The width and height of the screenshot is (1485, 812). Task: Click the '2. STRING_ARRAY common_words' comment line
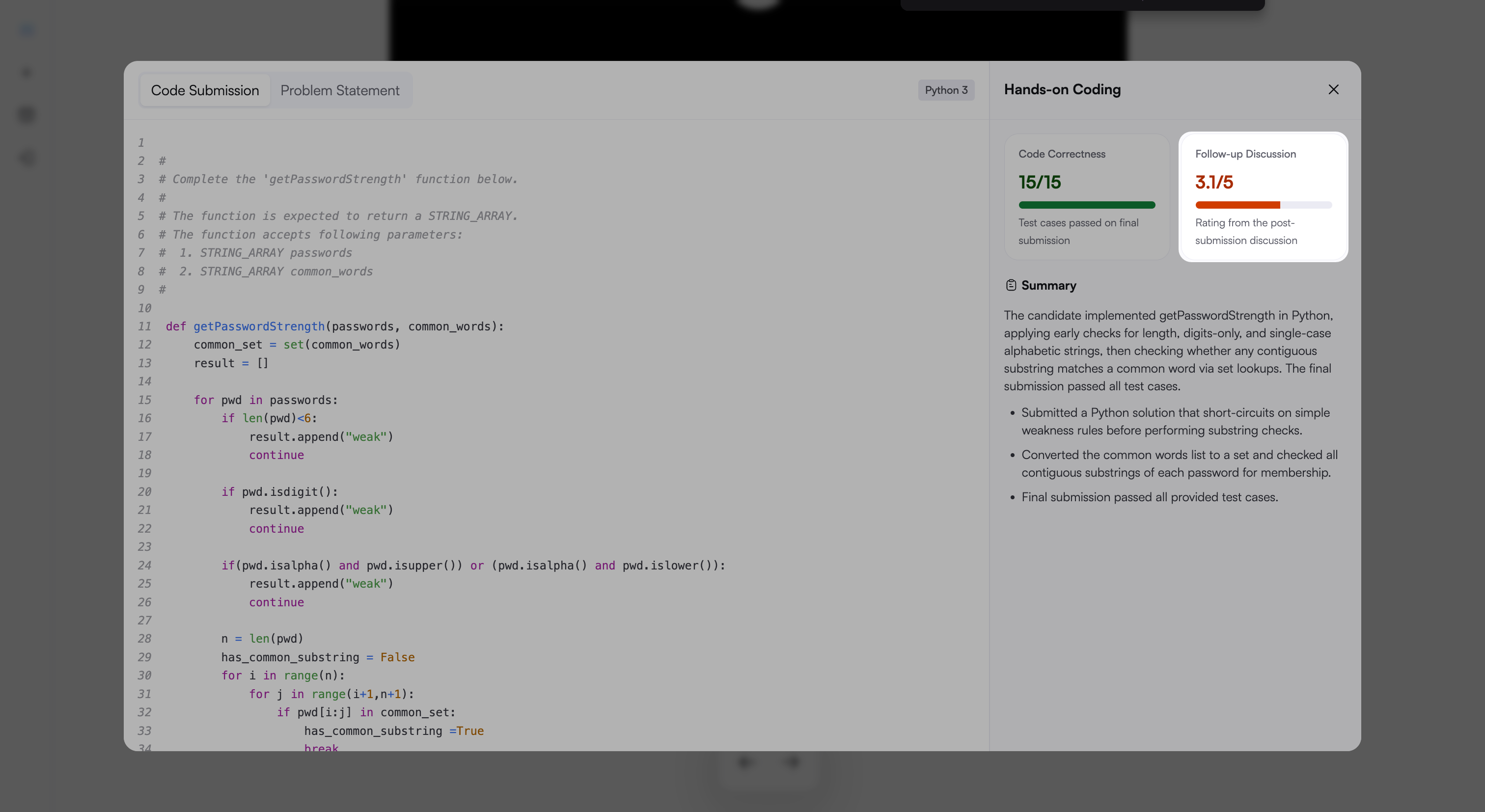click(x=265, y=271)
